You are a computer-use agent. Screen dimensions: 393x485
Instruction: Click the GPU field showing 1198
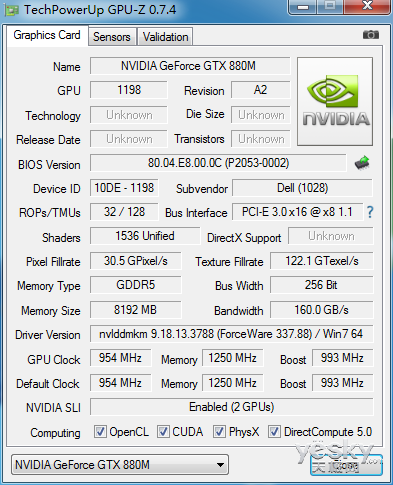tap(129, 90)
